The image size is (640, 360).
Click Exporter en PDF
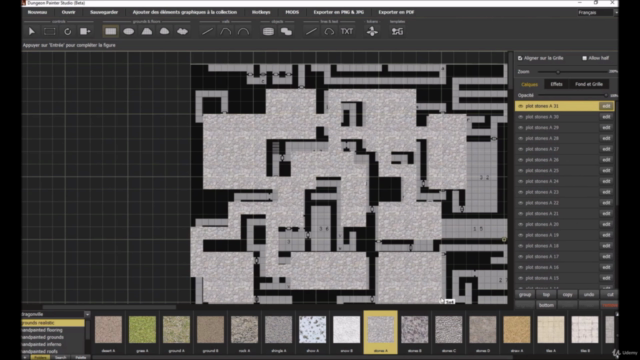pyautogui.click(x=396, y=12)
